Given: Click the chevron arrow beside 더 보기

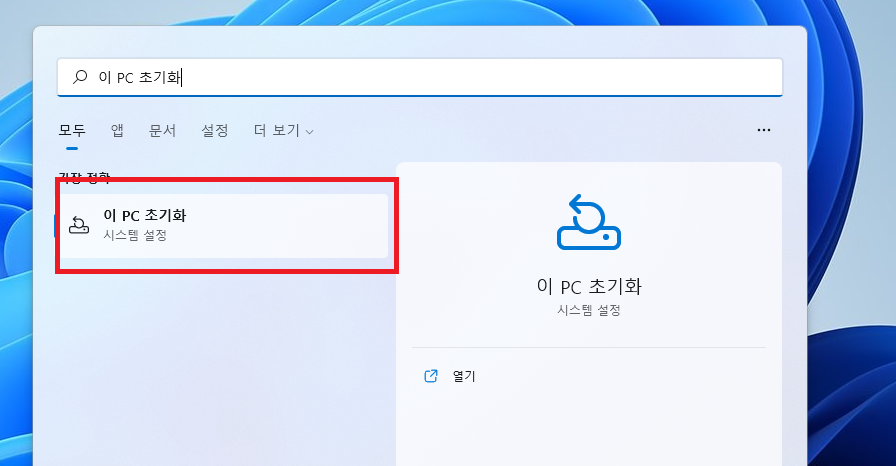Looking at the screenshot, I should (309, 132).
